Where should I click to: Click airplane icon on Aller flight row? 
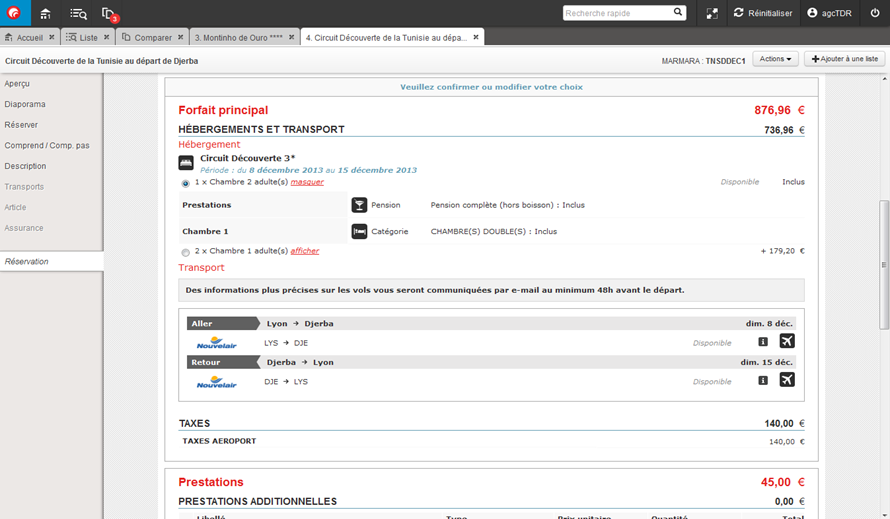point(787,342)
